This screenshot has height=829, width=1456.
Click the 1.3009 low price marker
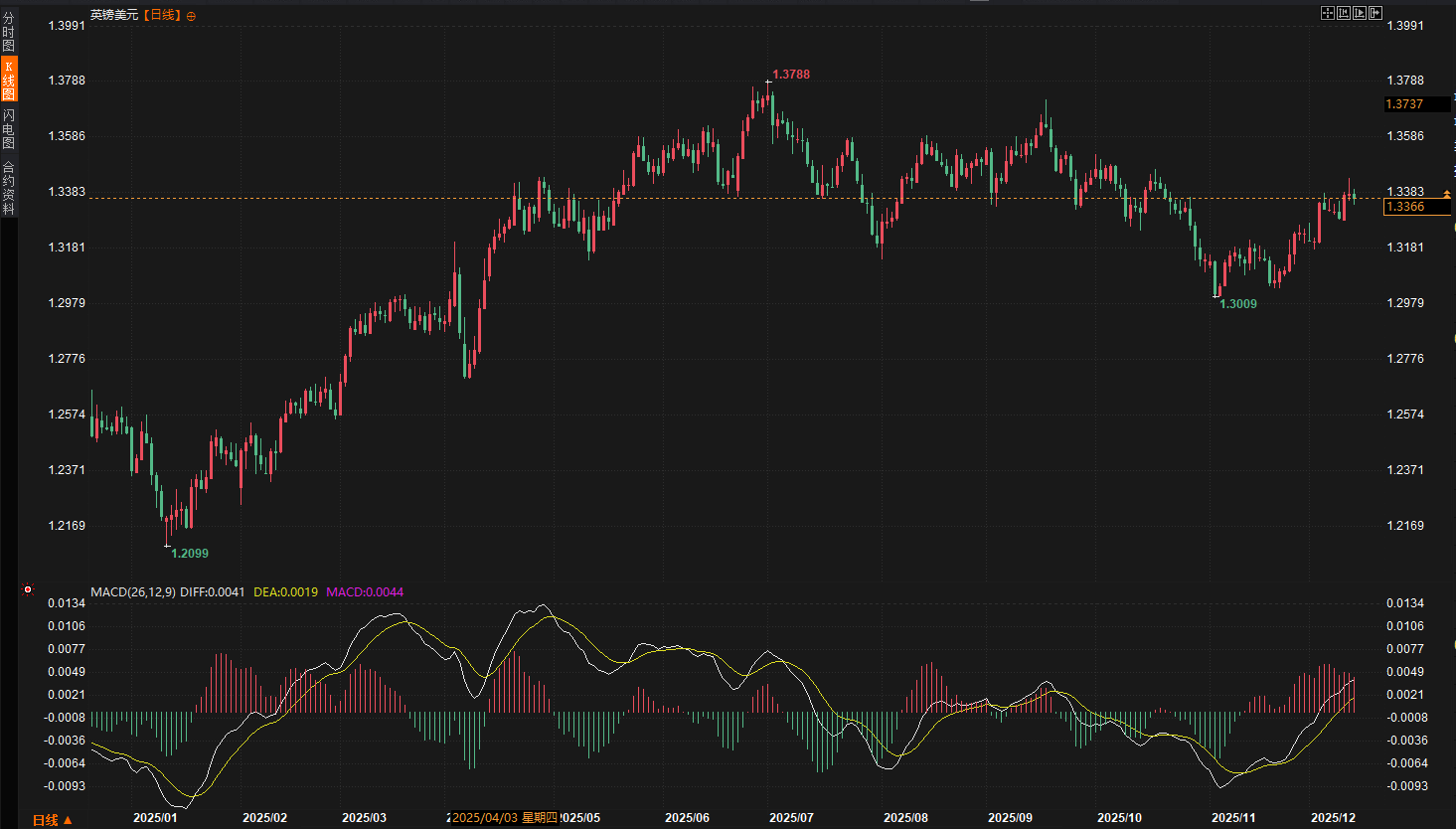coord(1238,304)
